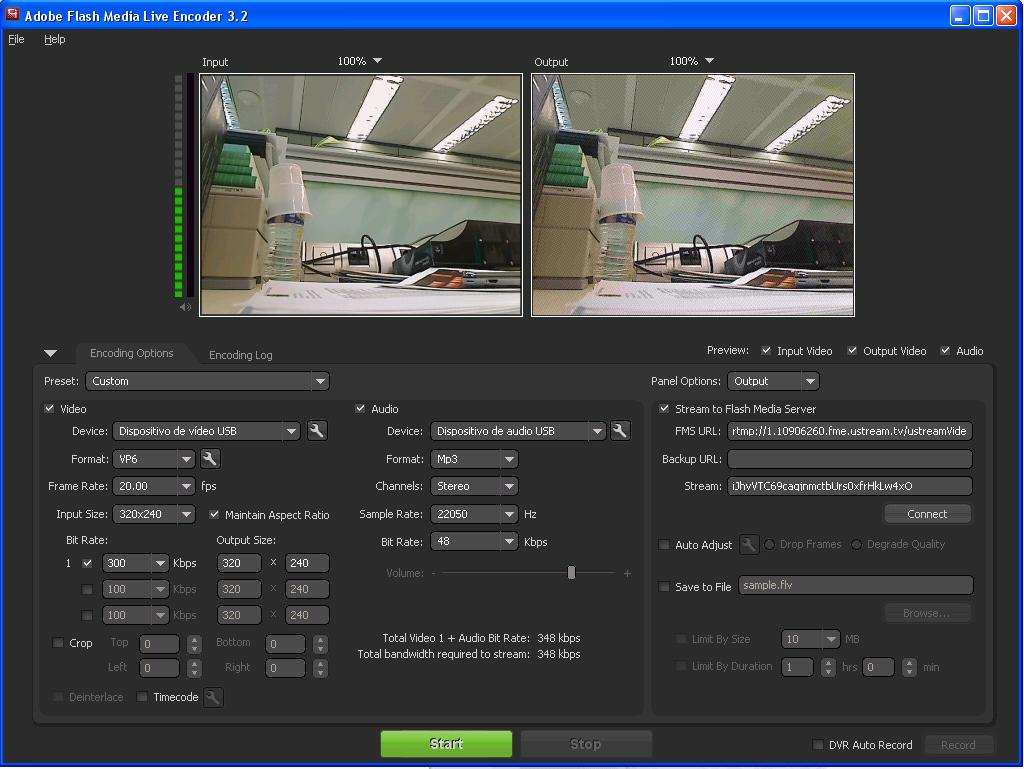
Task: Click in the FMS URL field
Action: (x=850, y=431)
